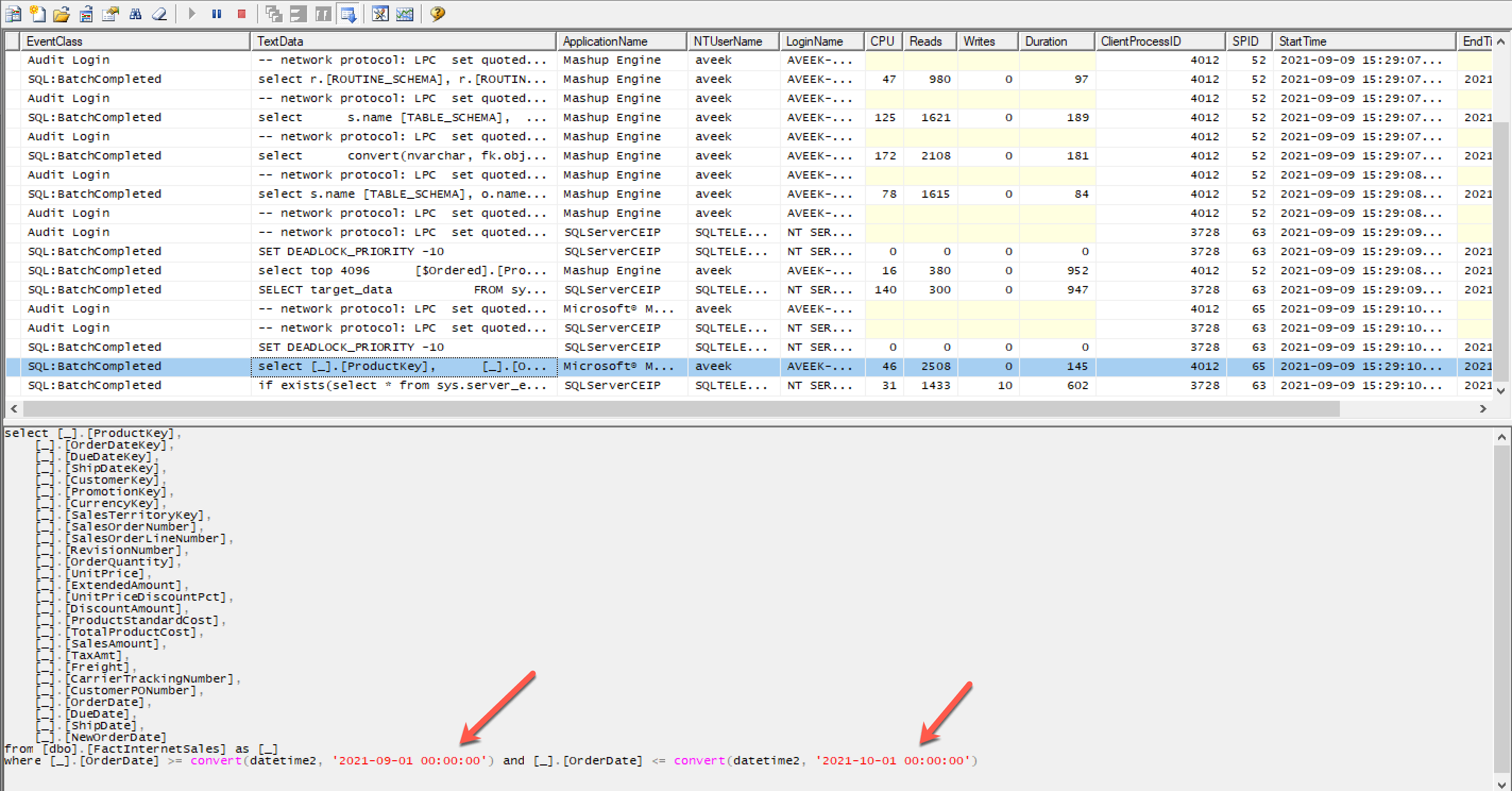Open the performance monitor chart tool
Image resolution: width=1512 pixels, height=791 pixels.
point(404,13)
